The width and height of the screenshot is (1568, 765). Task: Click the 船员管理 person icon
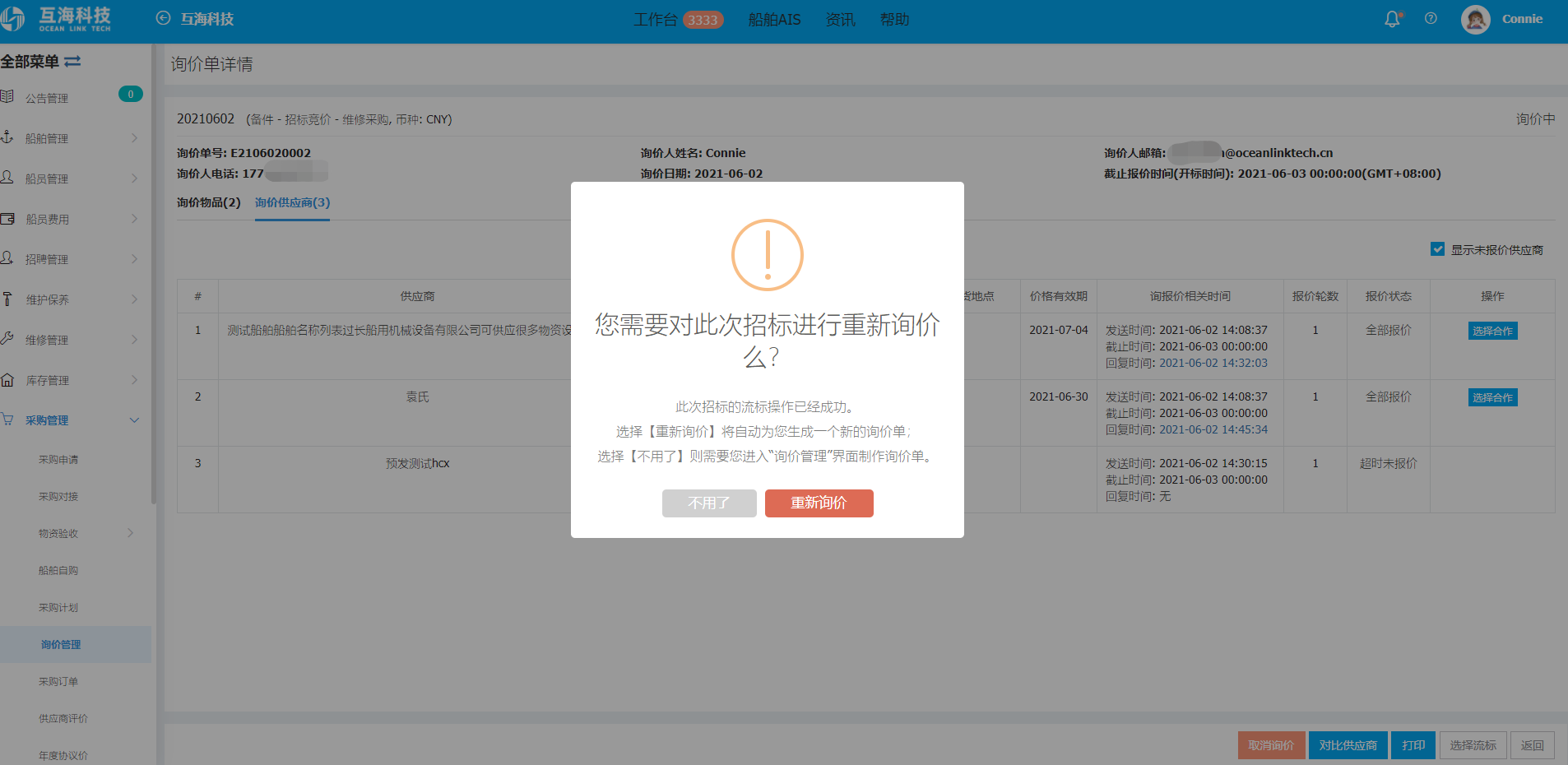tap(7, 178)
